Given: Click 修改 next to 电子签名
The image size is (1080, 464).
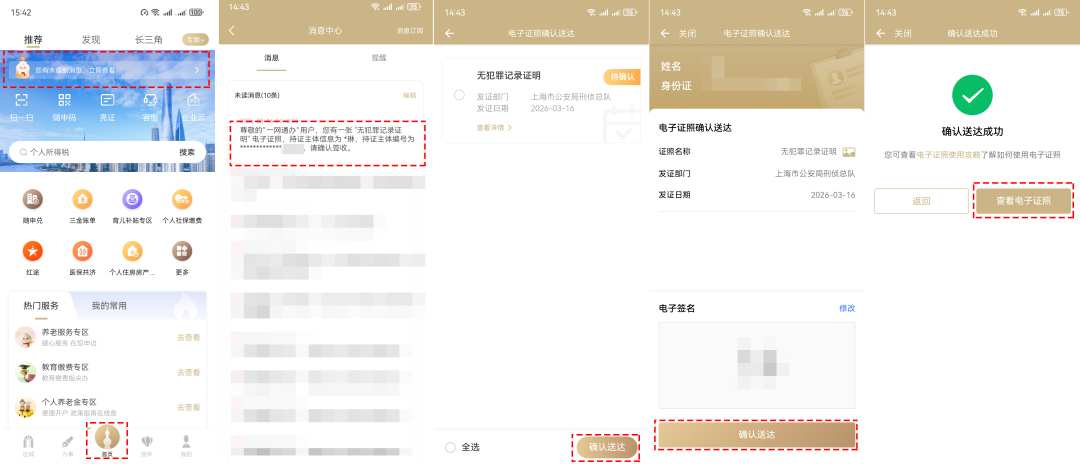Looking at the screenshot, I should click(846, 308).
